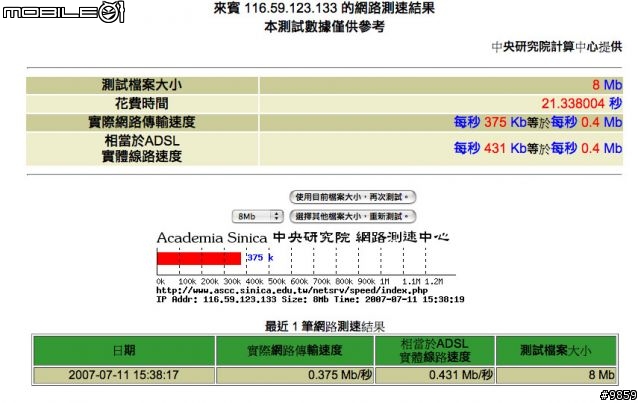The height and width of the screenshot is (403, 640).
Task: Click choose other file size and retest button
Action: point(352,216)
